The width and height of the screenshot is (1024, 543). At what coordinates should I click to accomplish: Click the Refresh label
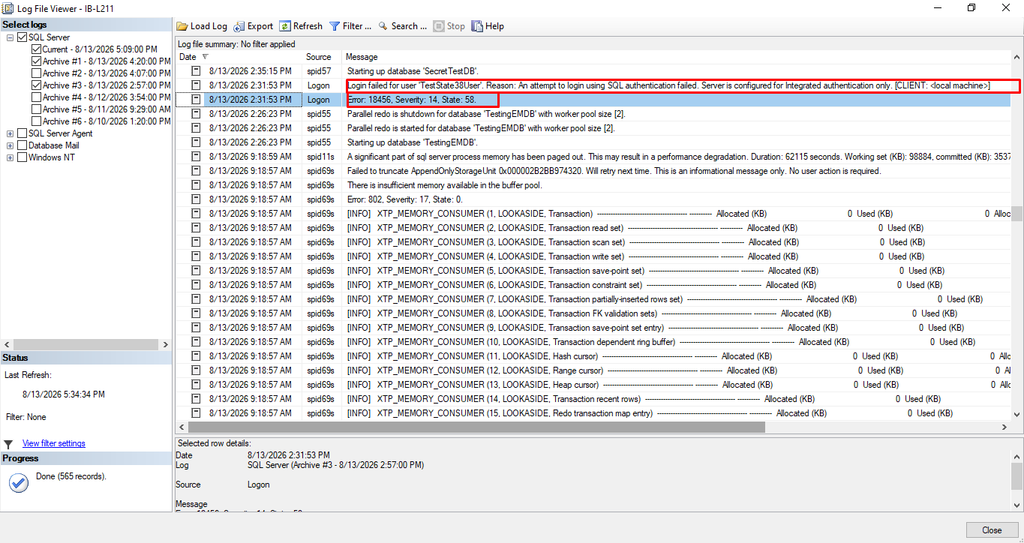coord(308,26)
